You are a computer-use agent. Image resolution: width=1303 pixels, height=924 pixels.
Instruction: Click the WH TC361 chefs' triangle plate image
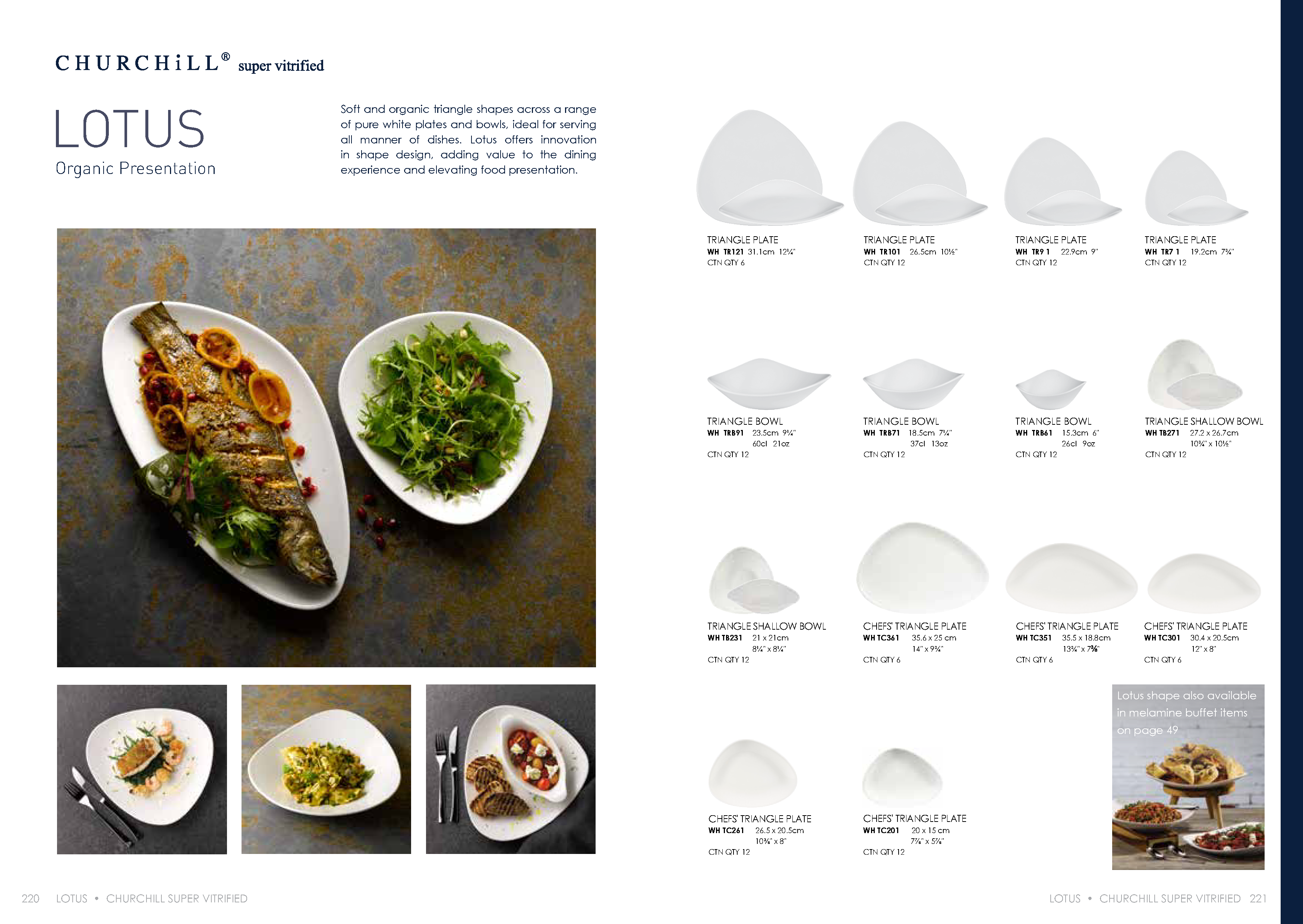coord(922,568)
